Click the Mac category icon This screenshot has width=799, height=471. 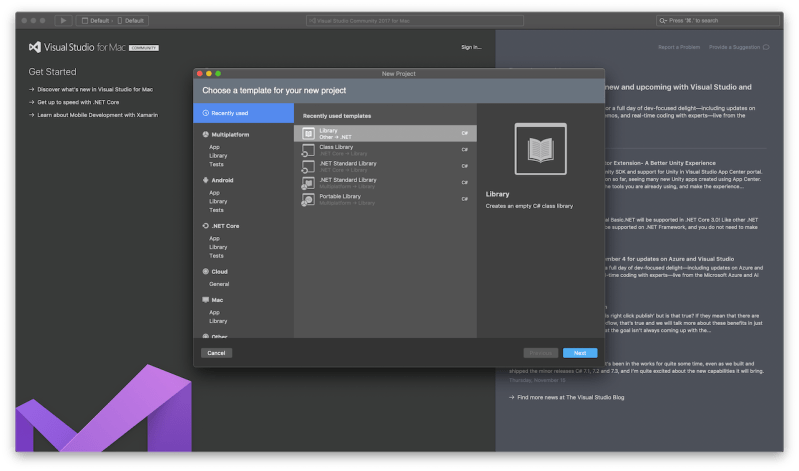(206, 300)
